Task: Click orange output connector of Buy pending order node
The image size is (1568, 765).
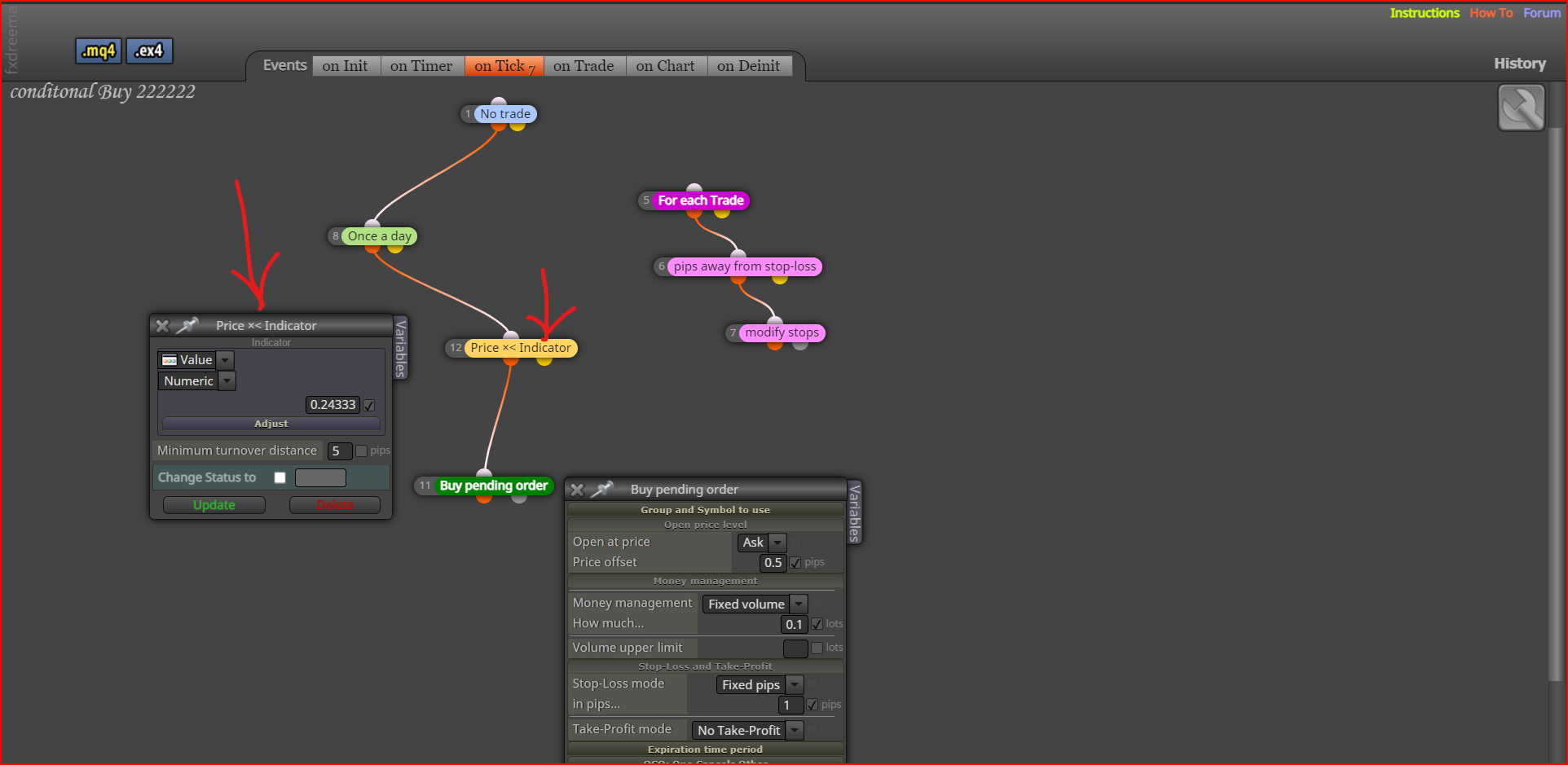Action: coord(484,498)
